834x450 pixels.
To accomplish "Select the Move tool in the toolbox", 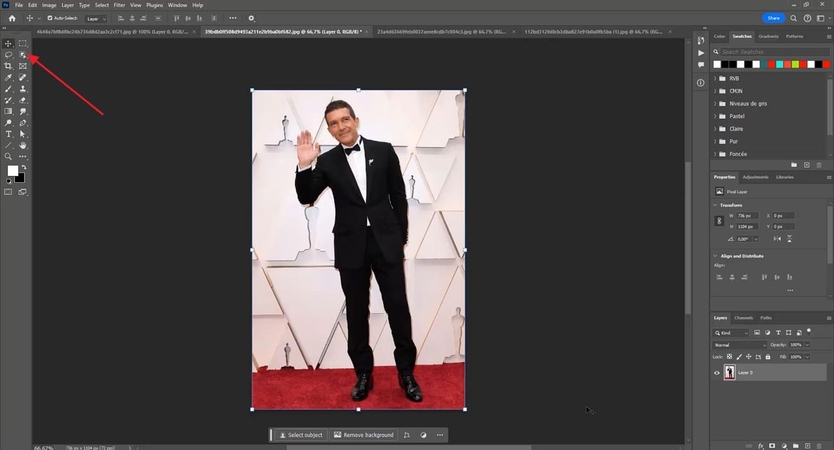I will pos(8,44).
